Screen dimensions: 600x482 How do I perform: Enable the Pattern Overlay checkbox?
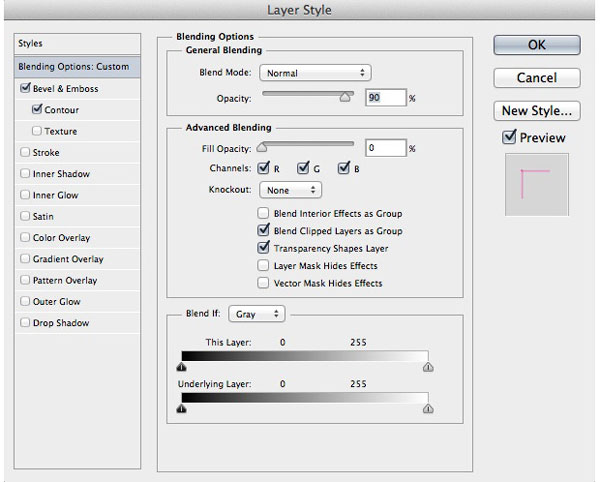click(25, 280)
